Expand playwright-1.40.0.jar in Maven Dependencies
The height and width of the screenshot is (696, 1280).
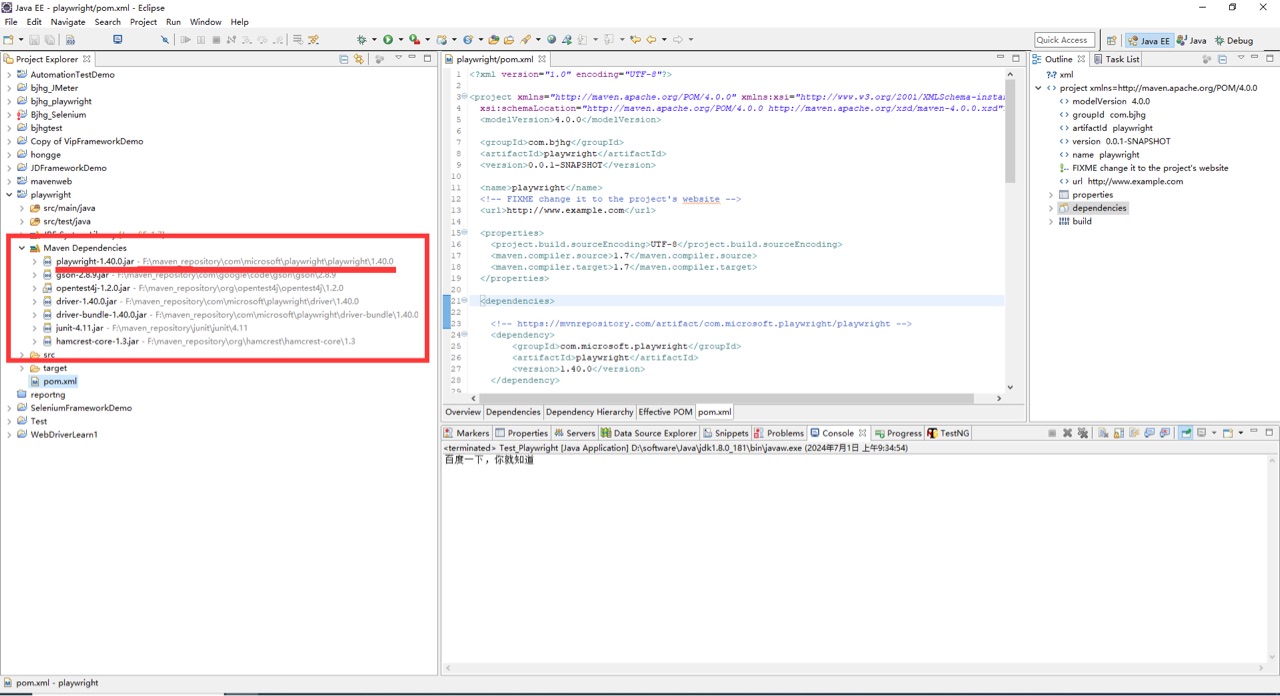(x=35, y=261)
